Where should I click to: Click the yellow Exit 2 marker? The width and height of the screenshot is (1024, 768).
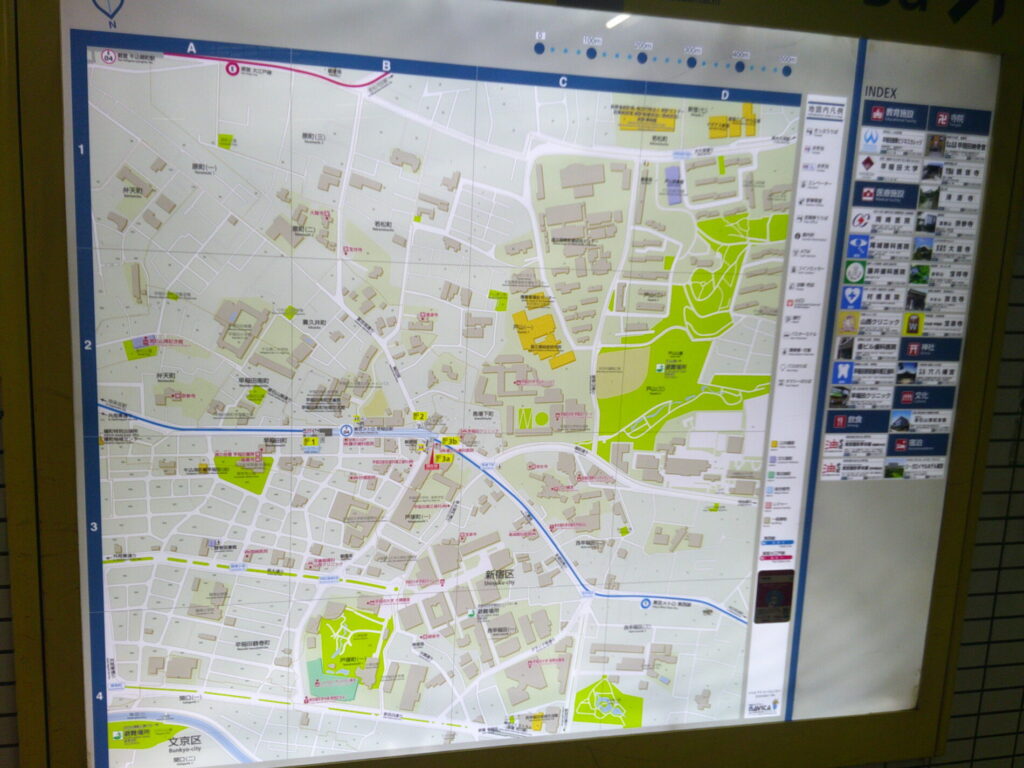point(420,416)
